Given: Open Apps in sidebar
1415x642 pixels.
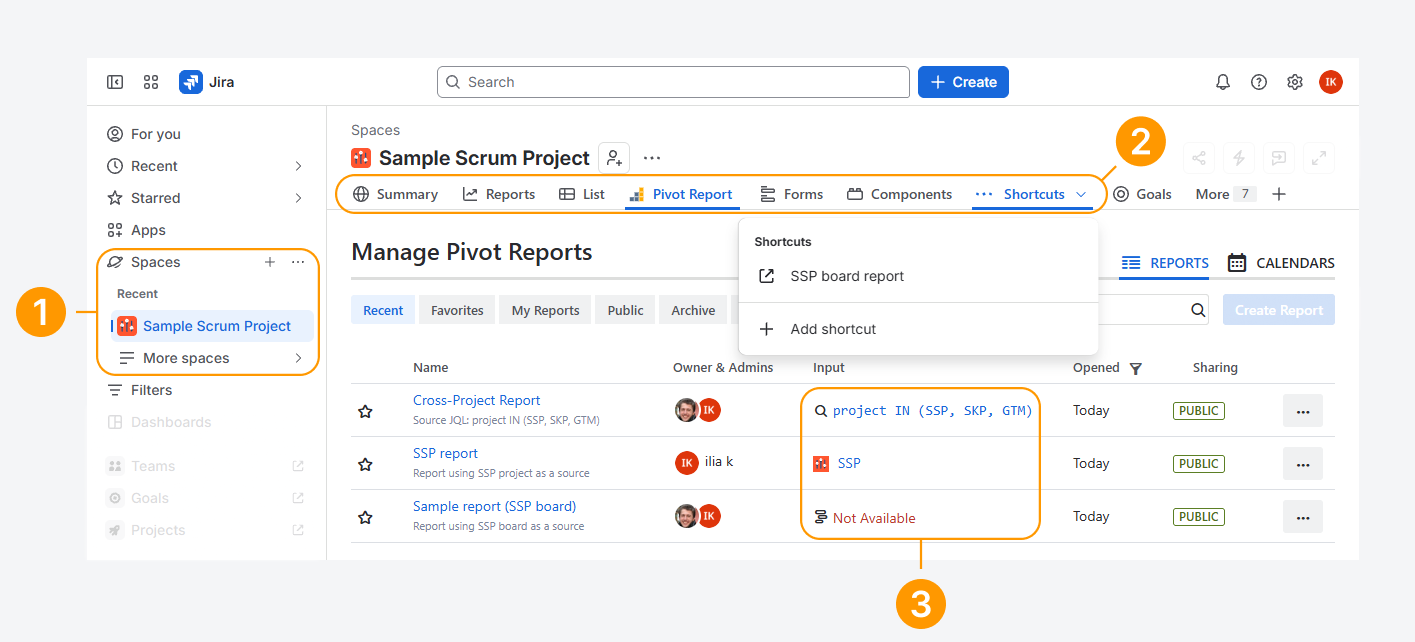Looking at the screenshot, I should click(x=148, y=230).
